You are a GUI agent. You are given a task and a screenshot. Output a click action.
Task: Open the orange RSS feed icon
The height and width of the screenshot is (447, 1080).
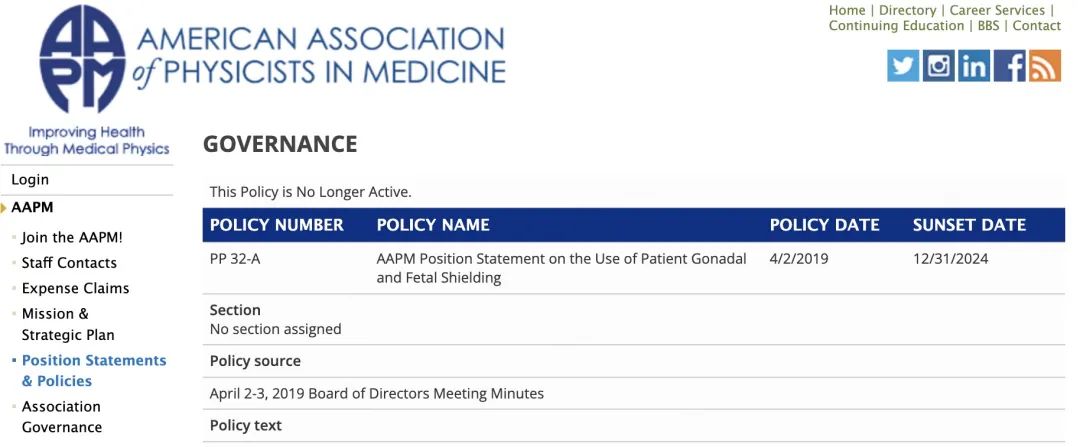[x=1045, y=66]
